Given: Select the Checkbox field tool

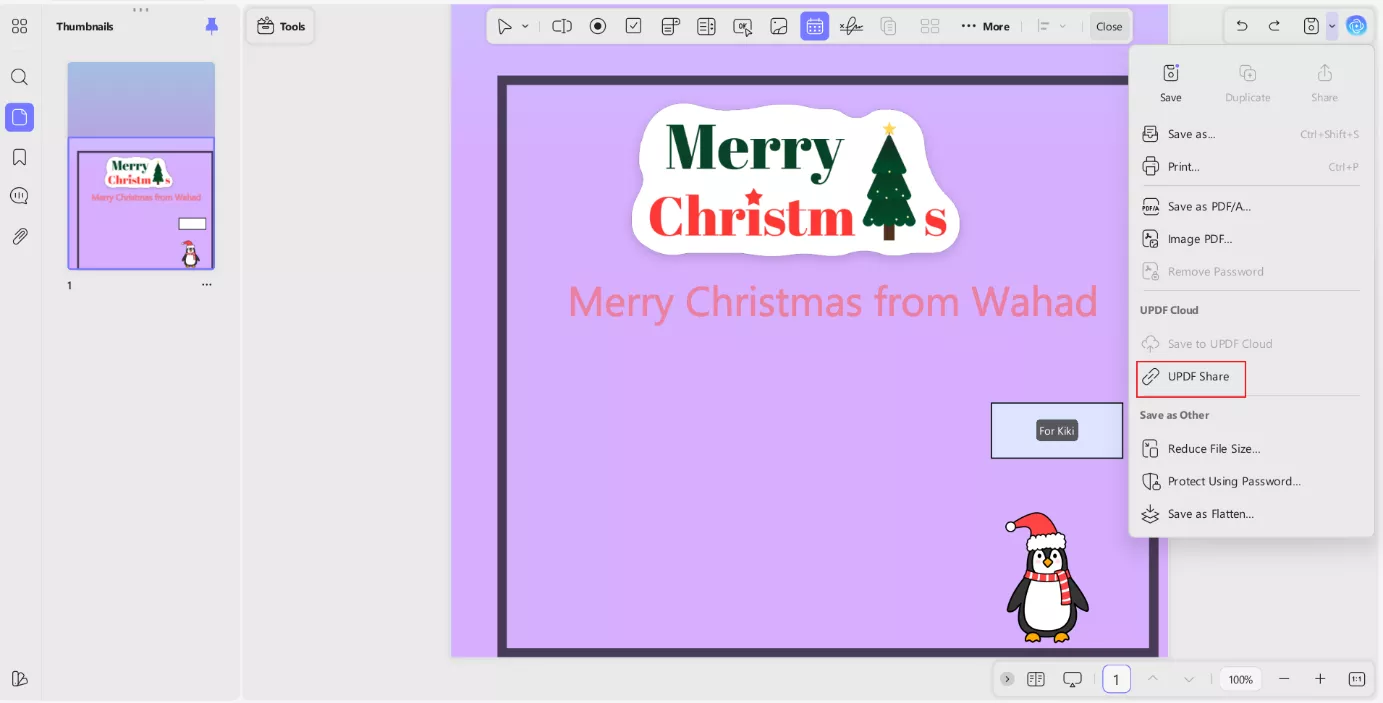Looking at the screenshot, I should [633, 26].
